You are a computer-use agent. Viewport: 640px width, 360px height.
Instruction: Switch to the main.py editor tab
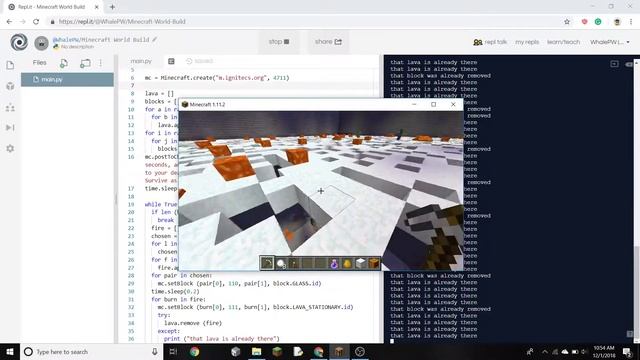[141, 61]
